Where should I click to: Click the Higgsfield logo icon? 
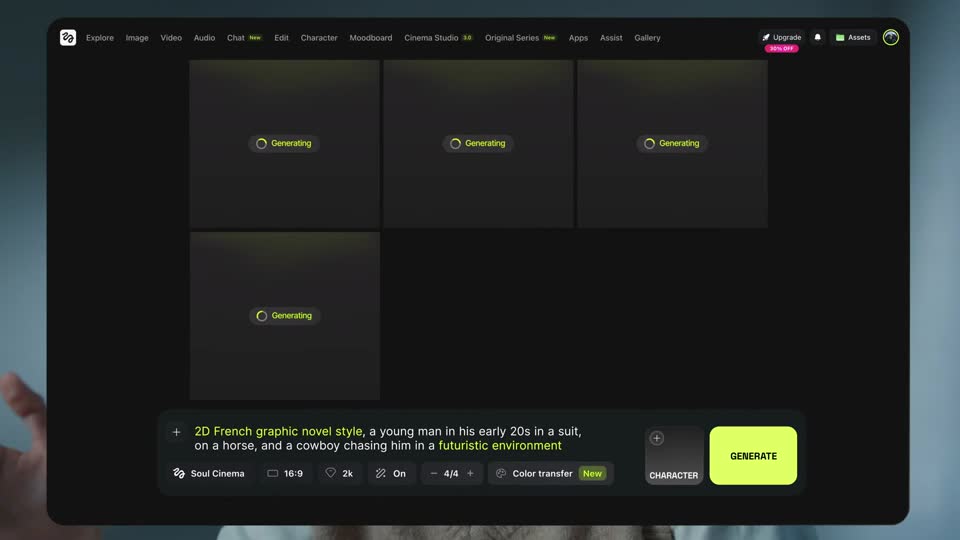68,37
